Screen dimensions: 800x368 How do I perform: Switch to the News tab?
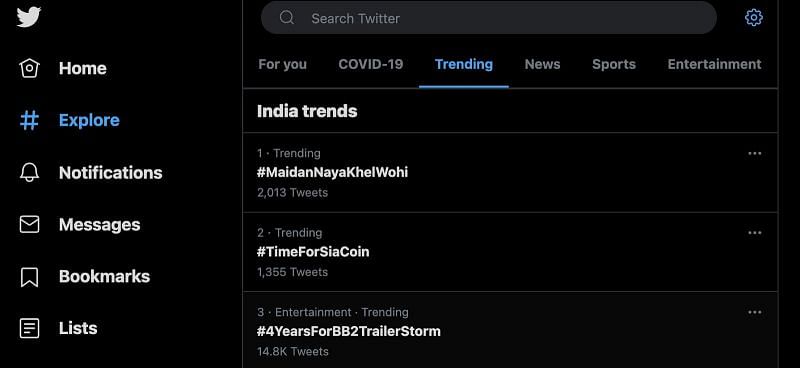pyautogui.click(x=542, y=64)
